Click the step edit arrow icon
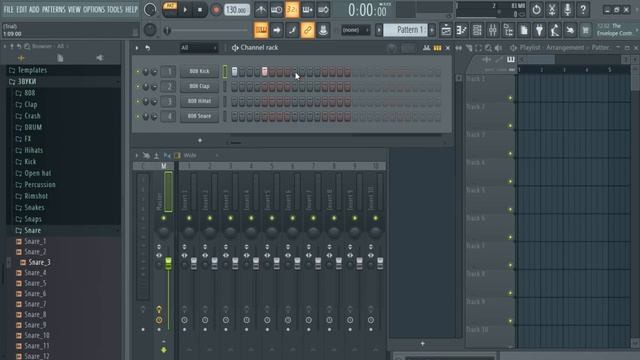This screenshot has height=360, width=640. (x=277, y=30)
